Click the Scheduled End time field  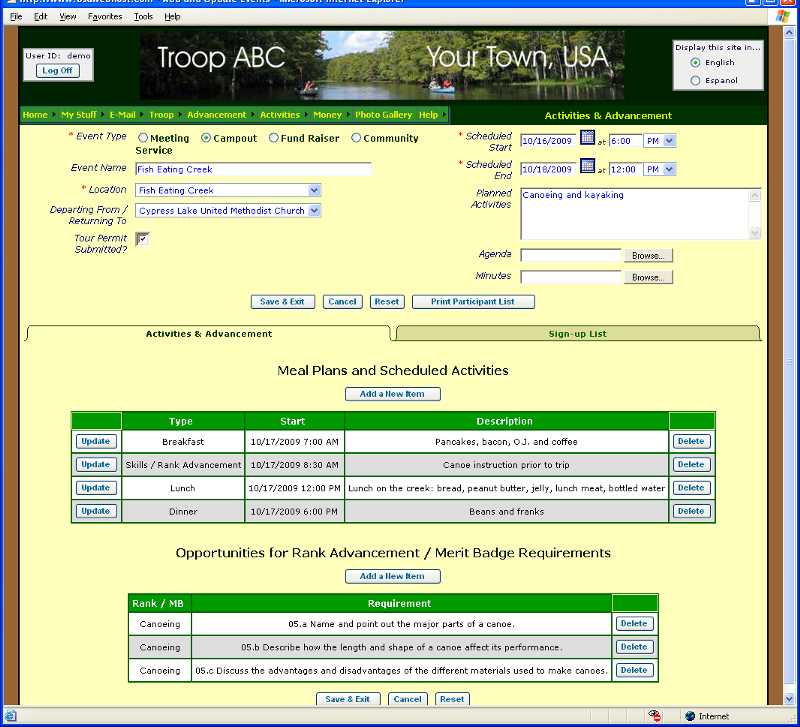click(x=626, y=169)
